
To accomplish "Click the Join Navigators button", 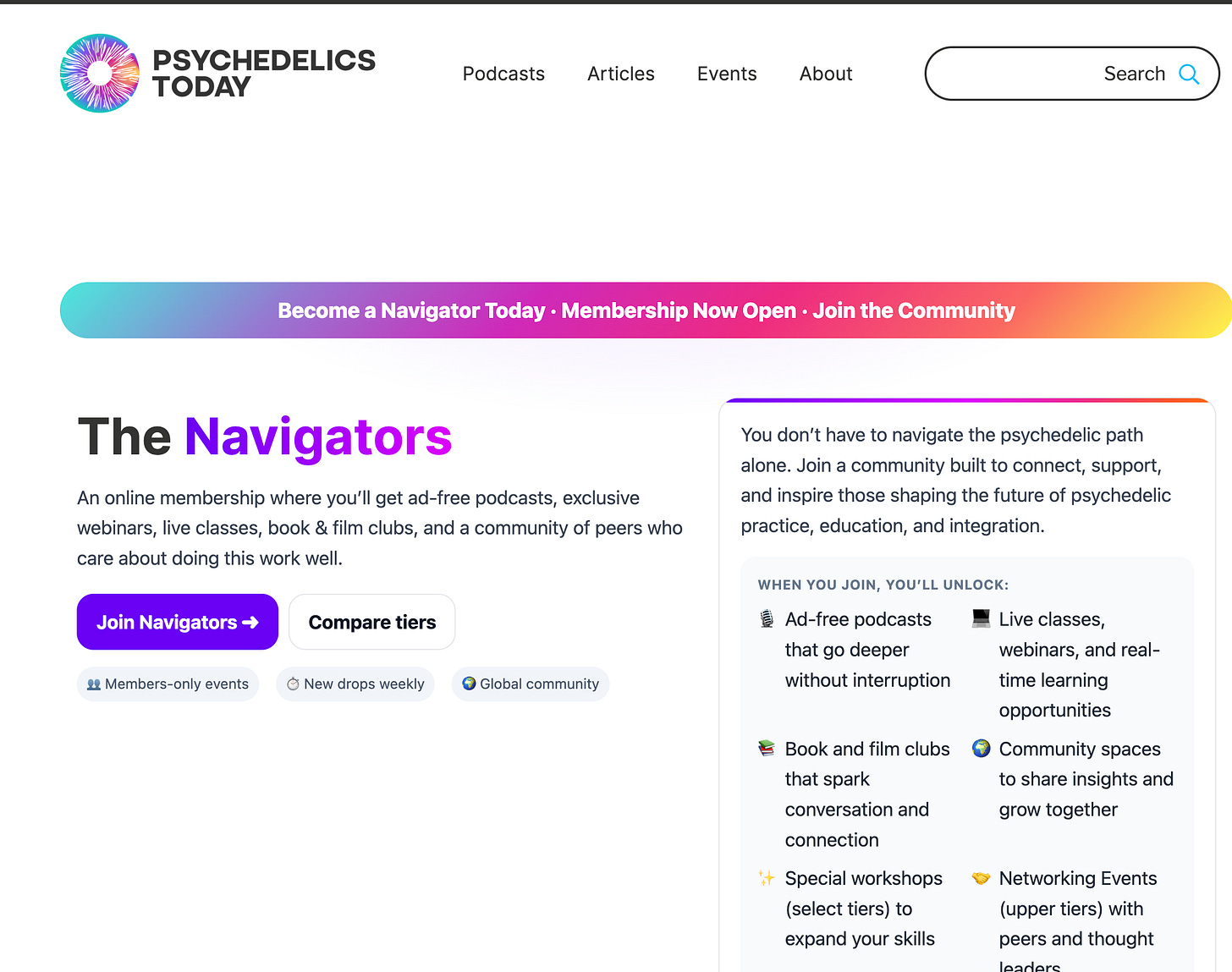I will click(178, 622).
